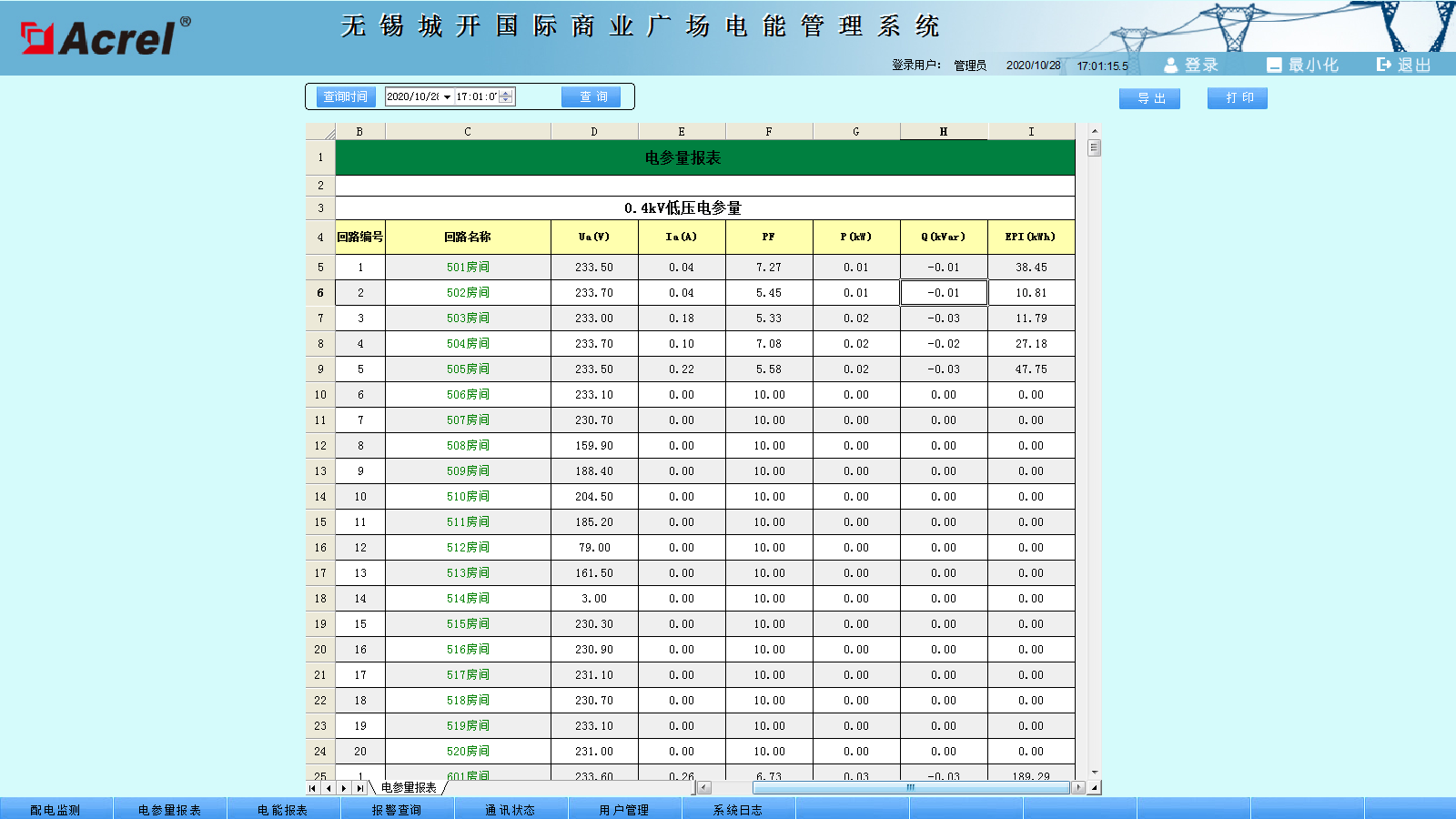Click the 导出 export button
This screenshot has height=819, width=1456.
(x=1149, y=98)
